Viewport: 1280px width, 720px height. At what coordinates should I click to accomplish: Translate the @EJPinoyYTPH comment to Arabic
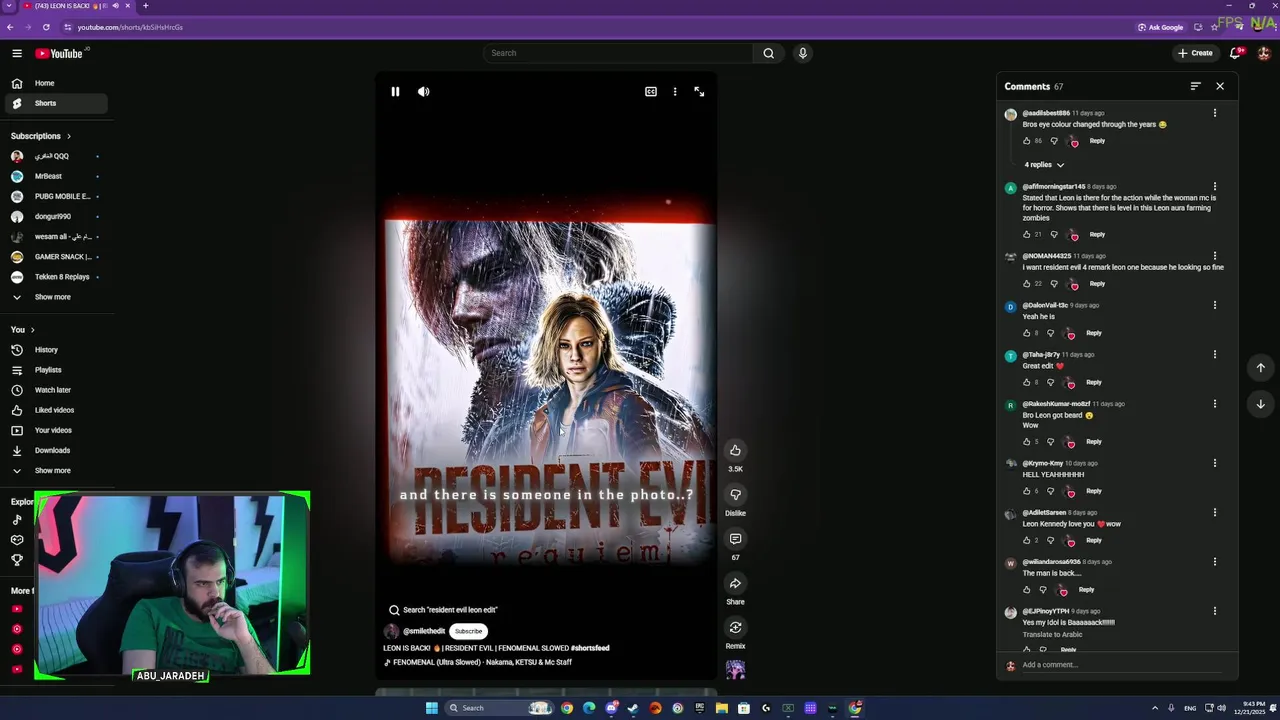(1052, 635)
